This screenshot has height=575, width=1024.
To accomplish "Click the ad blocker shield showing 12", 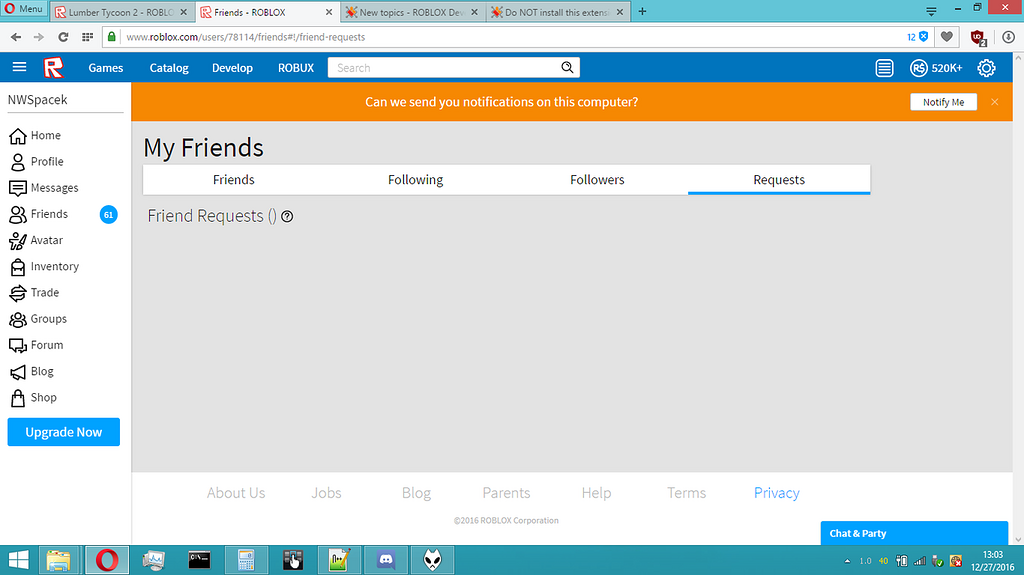I will point(918,37).
